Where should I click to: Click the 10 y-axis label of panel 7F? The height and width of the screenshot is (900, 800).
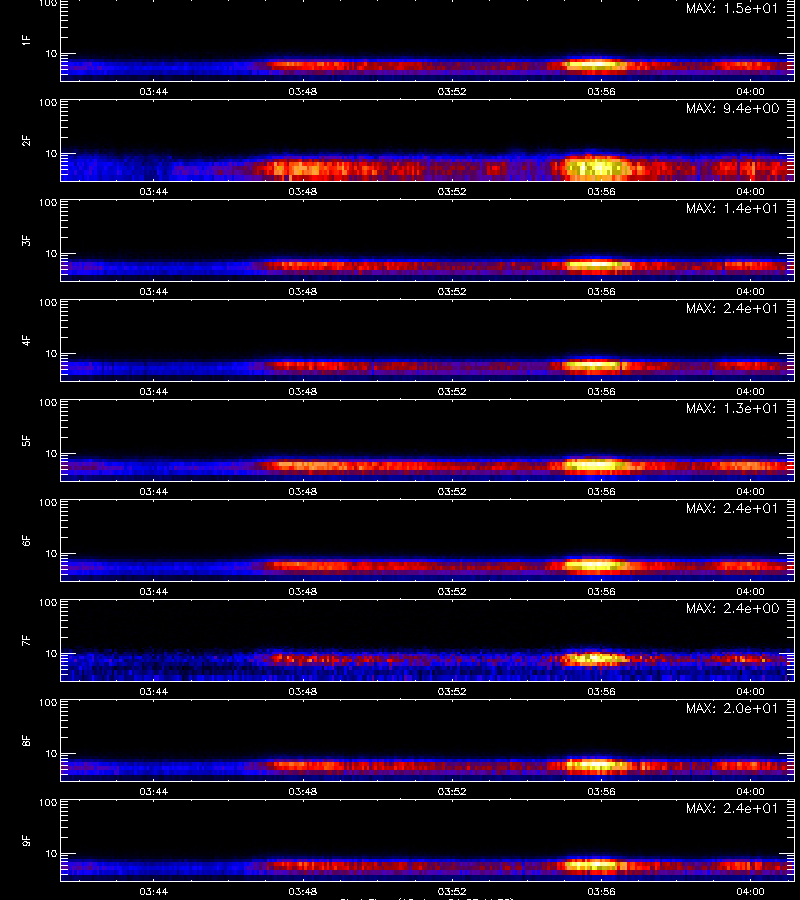[x=51, y=653]
